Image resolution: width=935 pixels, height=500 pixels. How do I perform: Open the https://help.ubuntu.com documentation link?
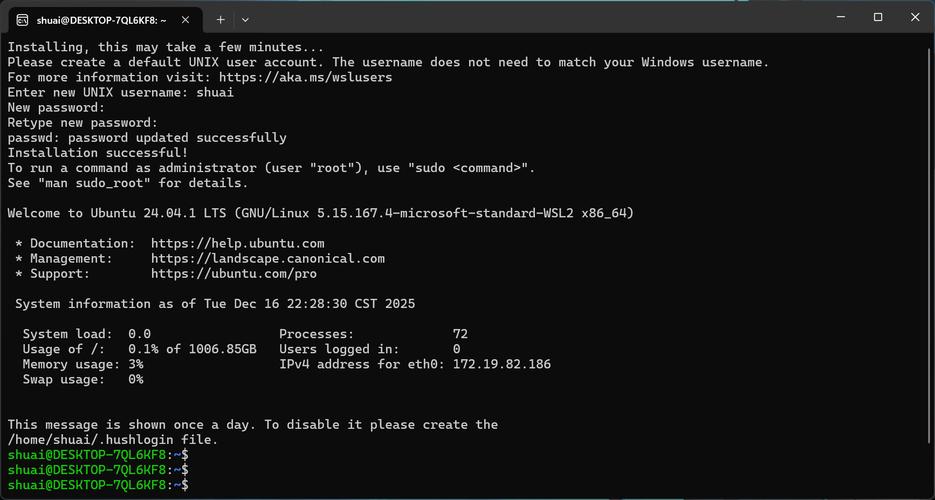coord(237,243)
